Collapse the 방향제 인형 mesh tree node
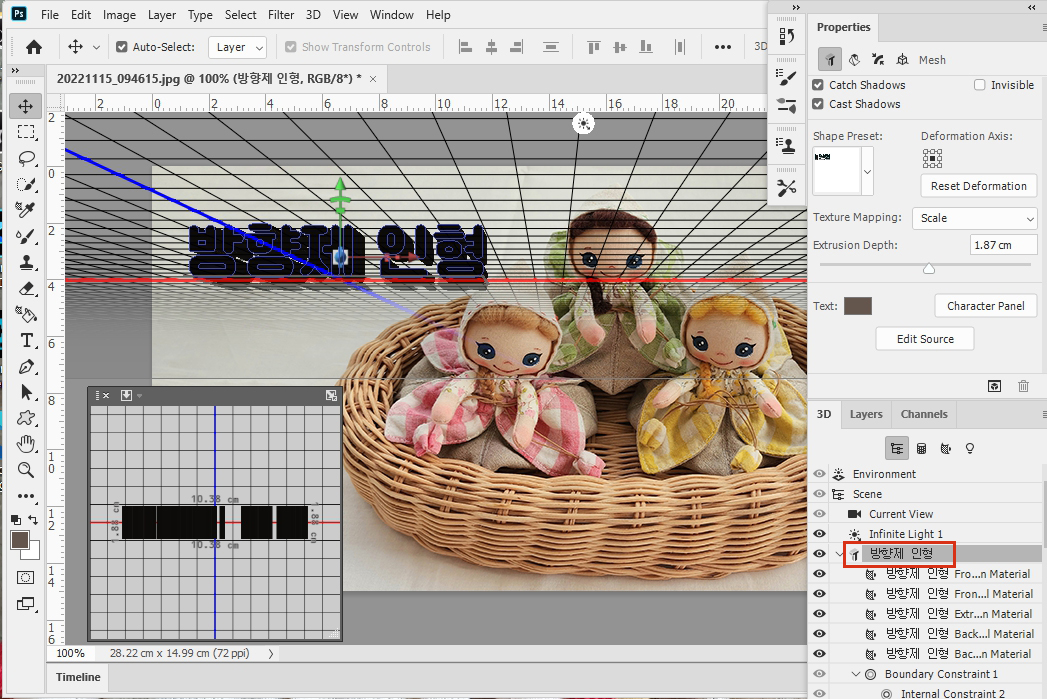The image size is (1047, 699). click(x=839, y=554)
